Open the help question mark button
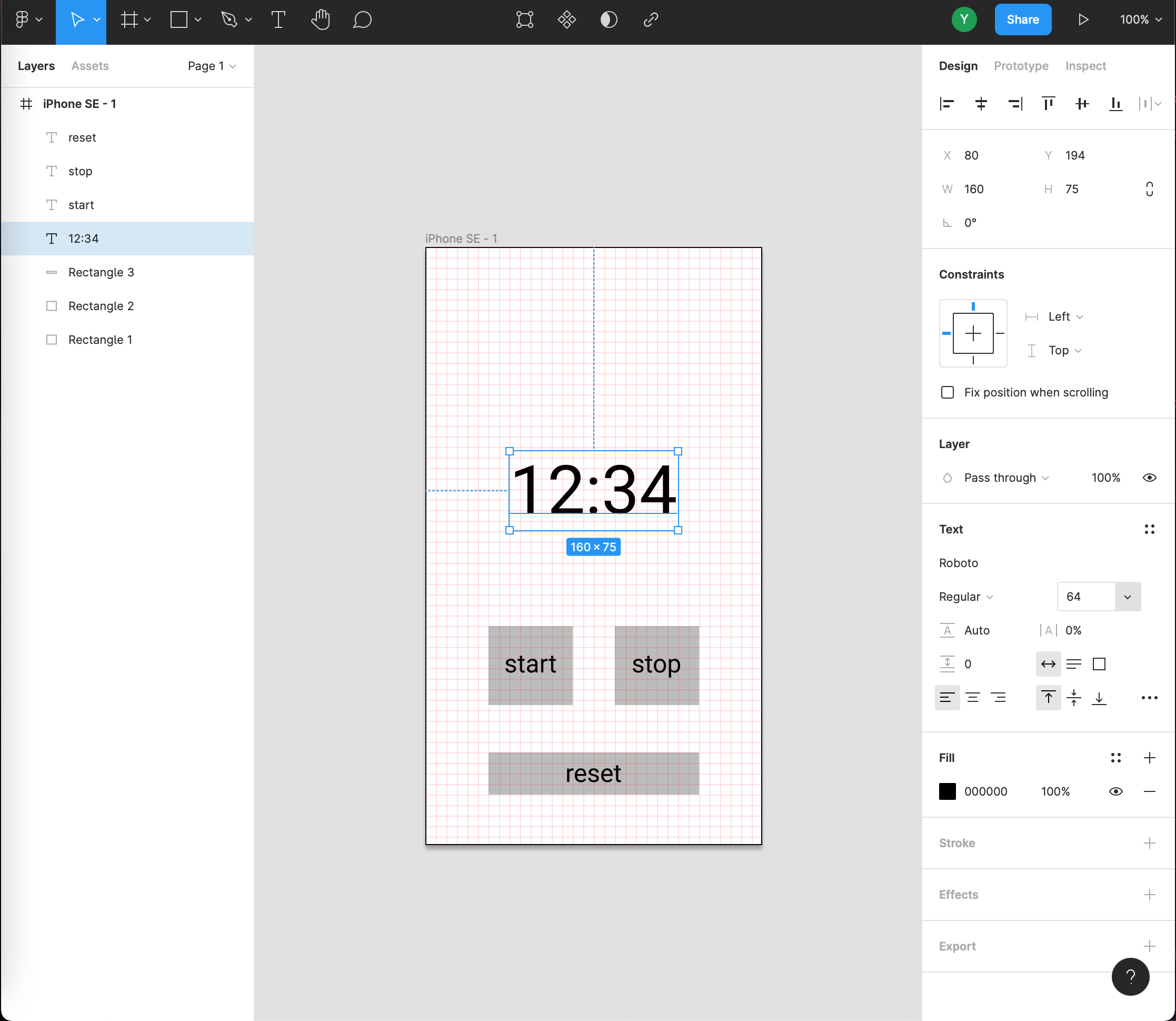 (x=1130, y=977)
